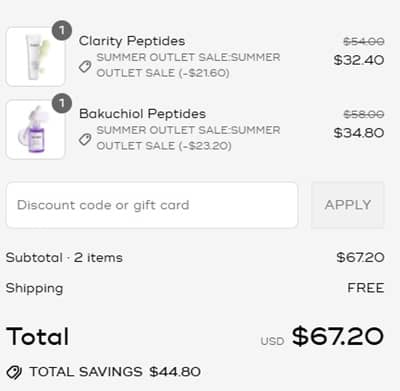Image resolution: width=400 pixels, height=391 pixels.
Task: Click the Clarity Peptides product thumbnail
Action: (35, 57)
